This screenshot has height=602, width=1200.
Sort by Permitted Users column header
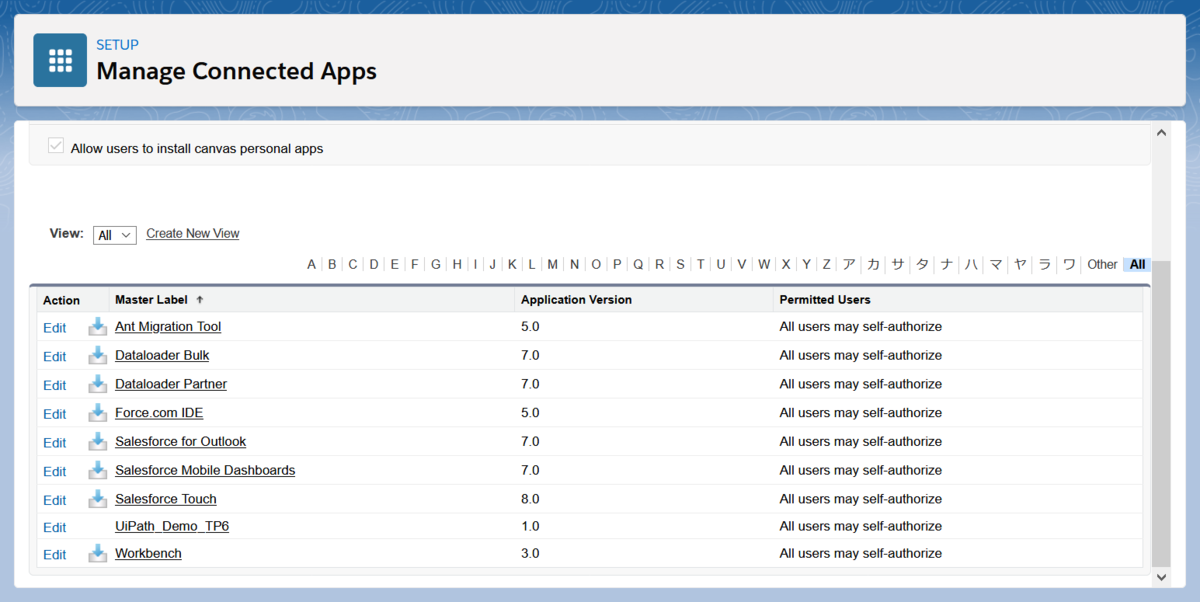point(825,299)
